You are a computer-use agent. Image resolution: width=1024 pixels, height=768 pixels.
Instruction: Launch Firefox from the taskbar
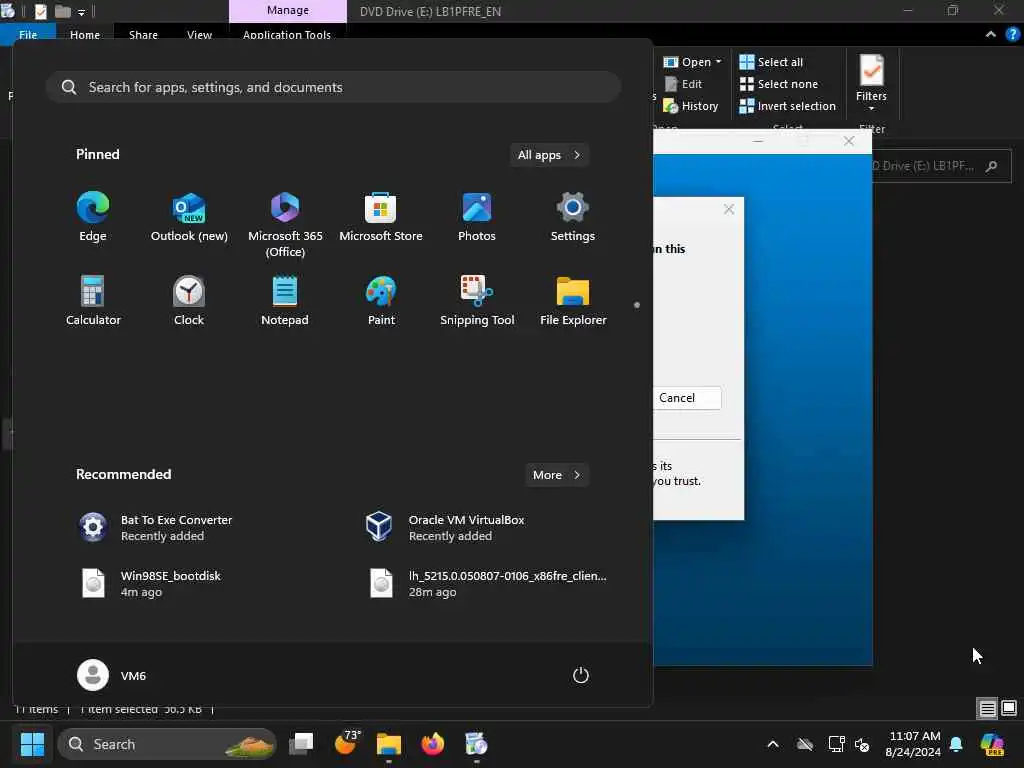click(x=432, y=744)
